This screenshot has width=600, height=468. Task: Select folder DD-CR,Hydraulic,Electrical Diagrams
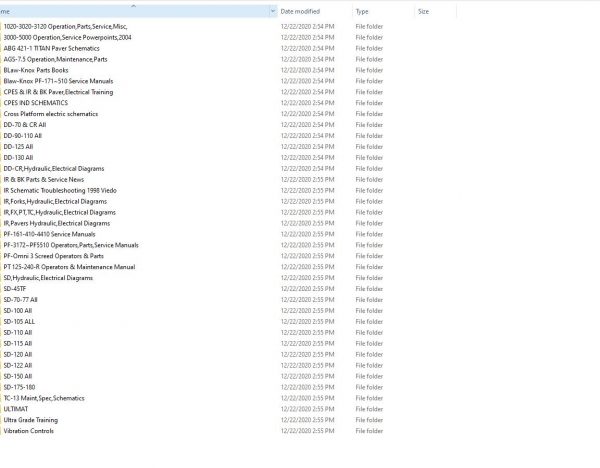[x=54, y=168]
